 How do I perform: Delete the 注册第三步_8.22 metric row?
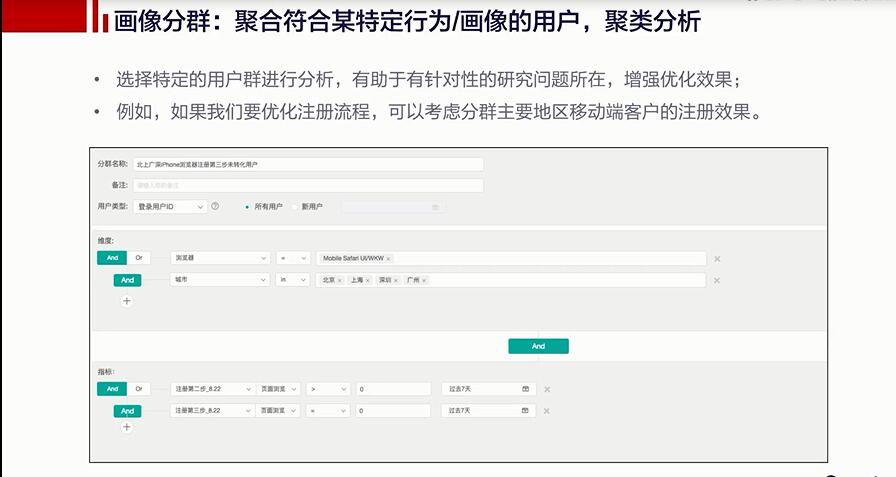pos(547,411)
